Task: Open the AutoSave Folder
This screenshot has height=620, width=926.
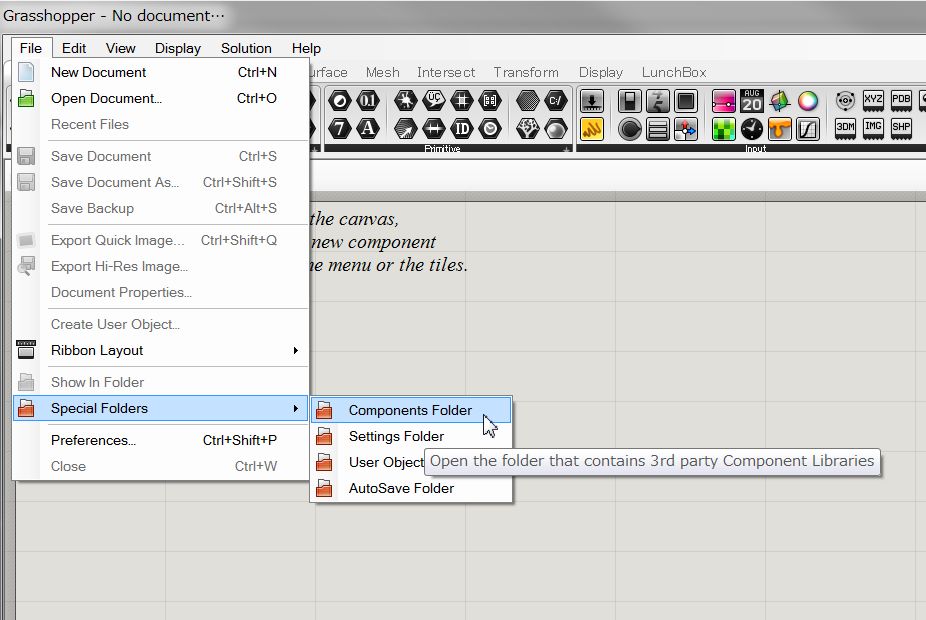Action: pyautogui.click(x=411, y=488)
